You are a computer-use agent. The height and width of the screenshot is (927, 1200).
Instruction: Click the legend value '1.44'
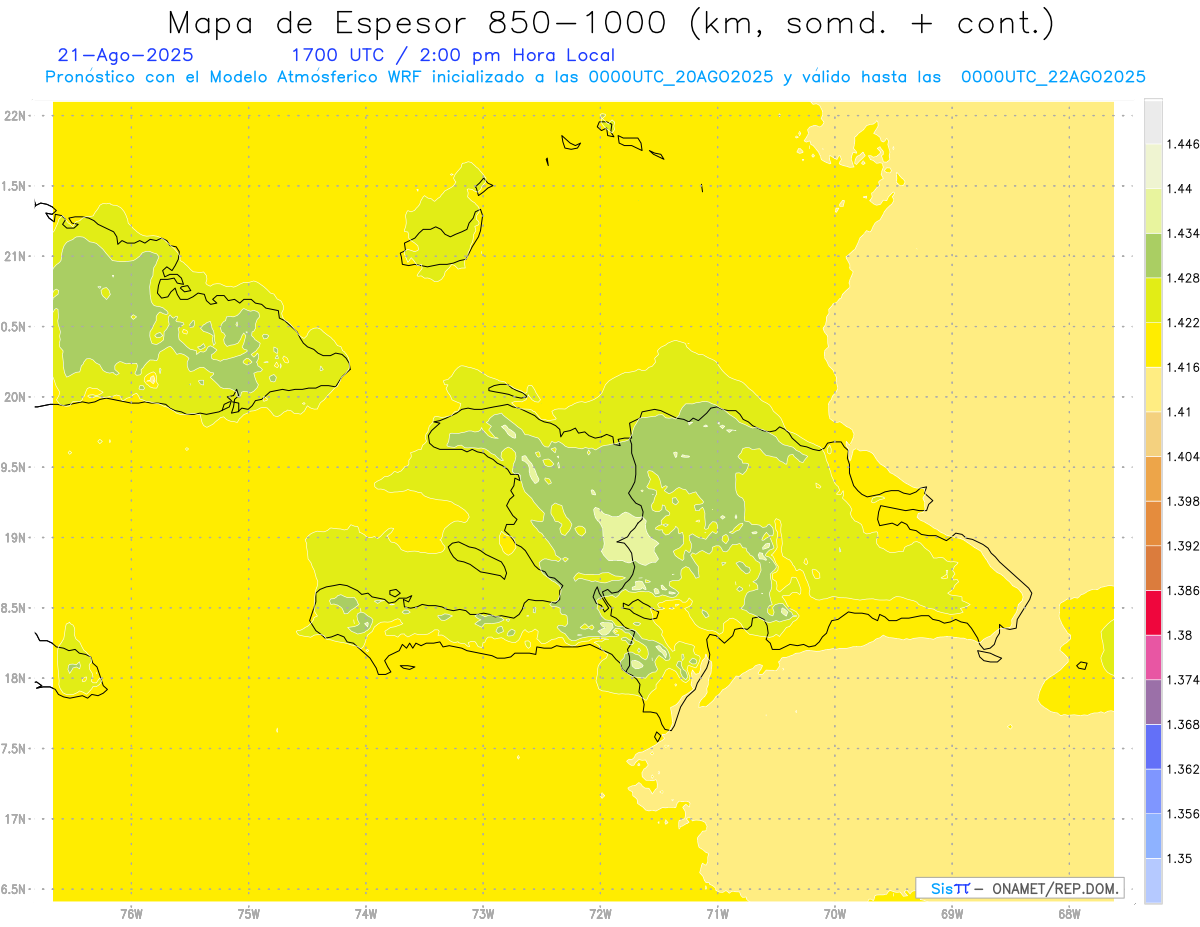(x=1179, y=188)
